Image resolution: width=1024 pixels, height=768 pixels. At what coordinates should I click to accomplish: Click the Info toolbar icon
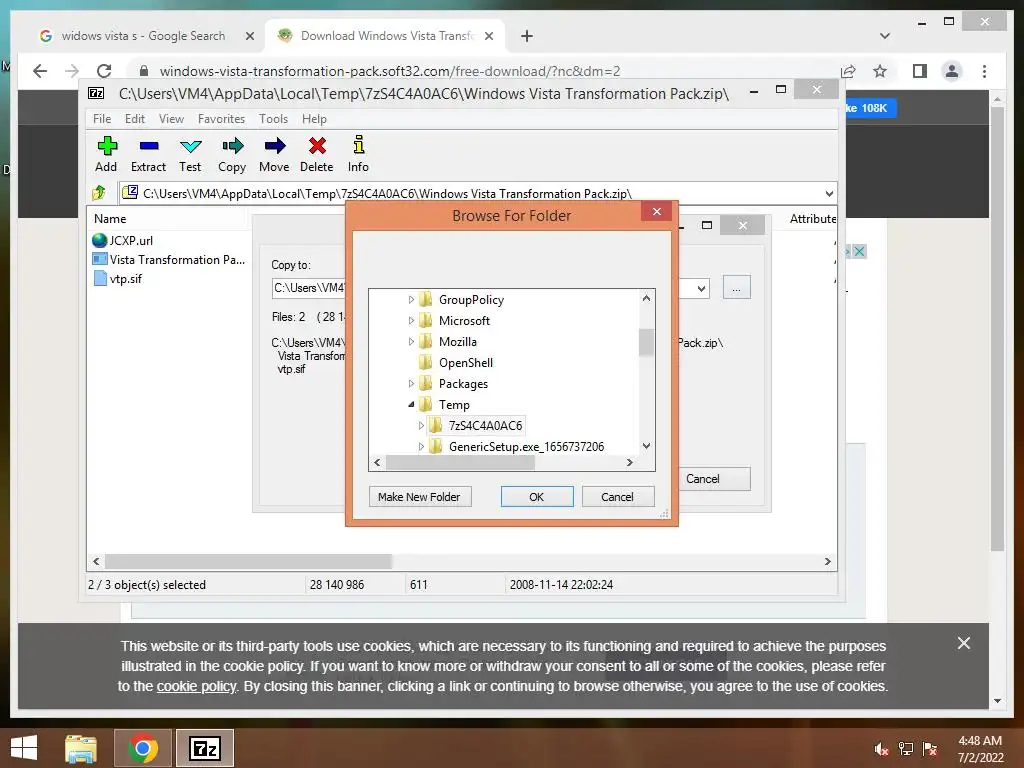[359, 145]
